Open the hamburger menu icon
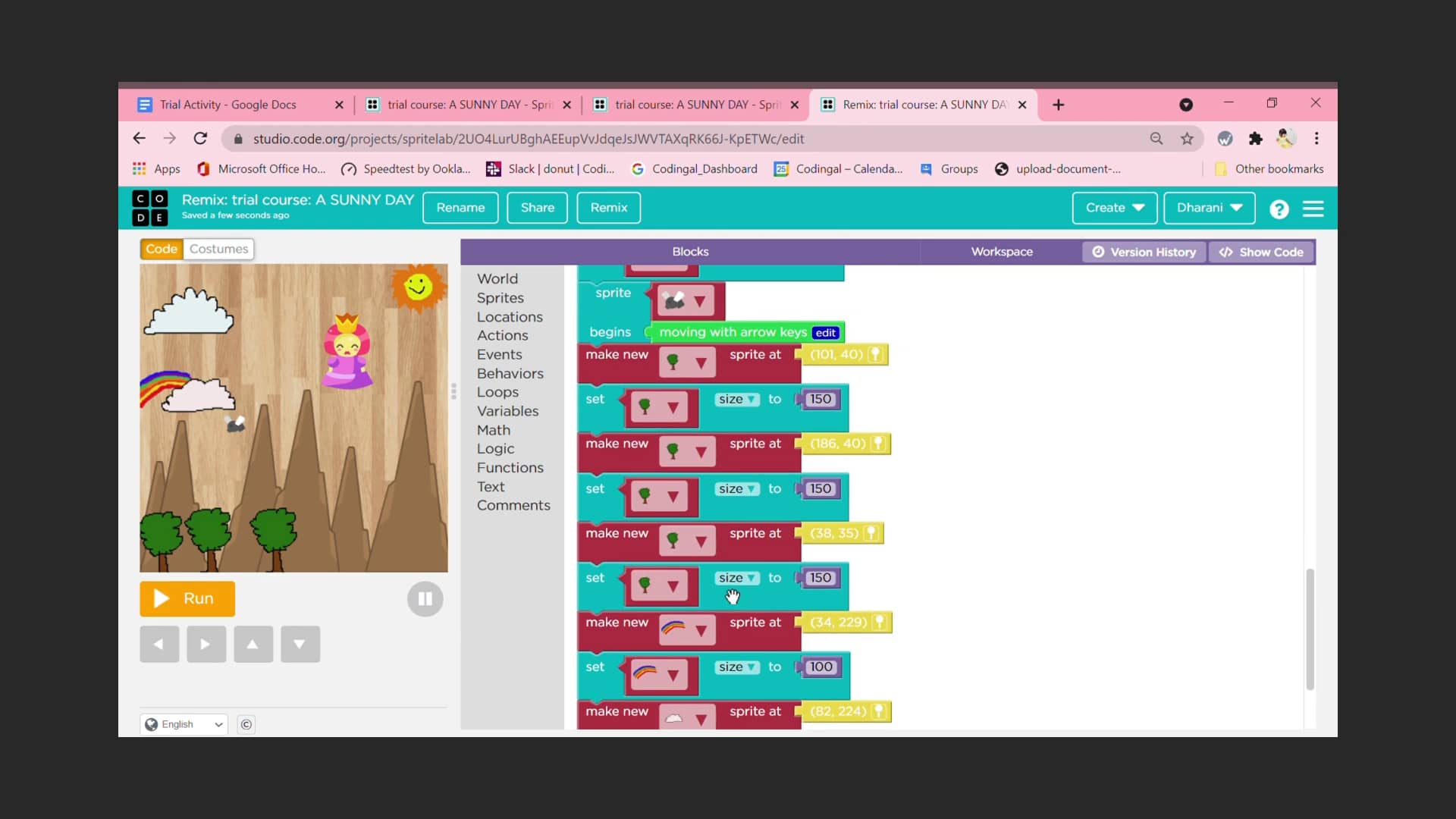This screenshot has height=819, width=1456. click(1314, 209)
